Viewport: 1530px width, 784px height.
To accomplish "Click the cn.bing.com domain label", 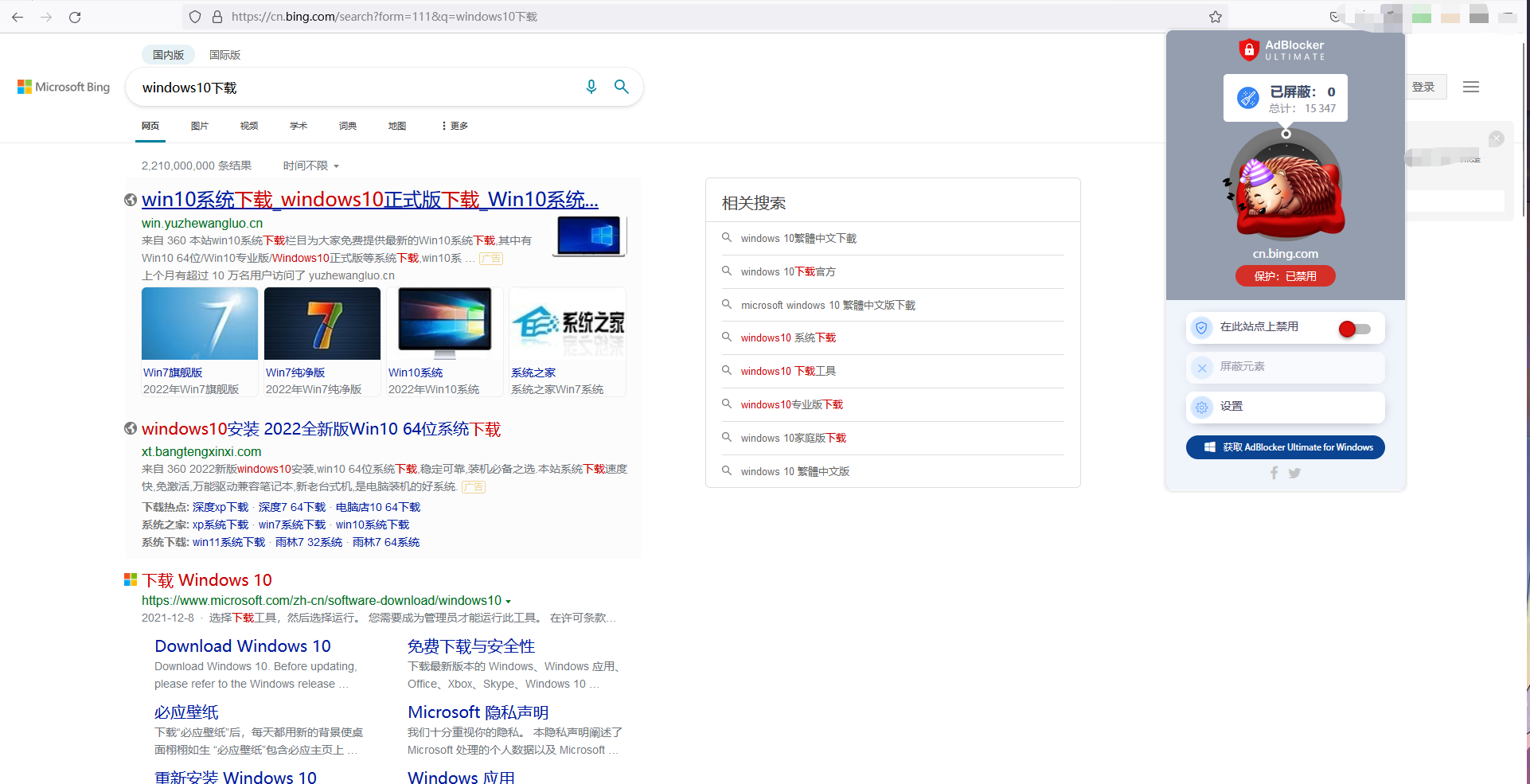I will click(x=1286, y=254).
